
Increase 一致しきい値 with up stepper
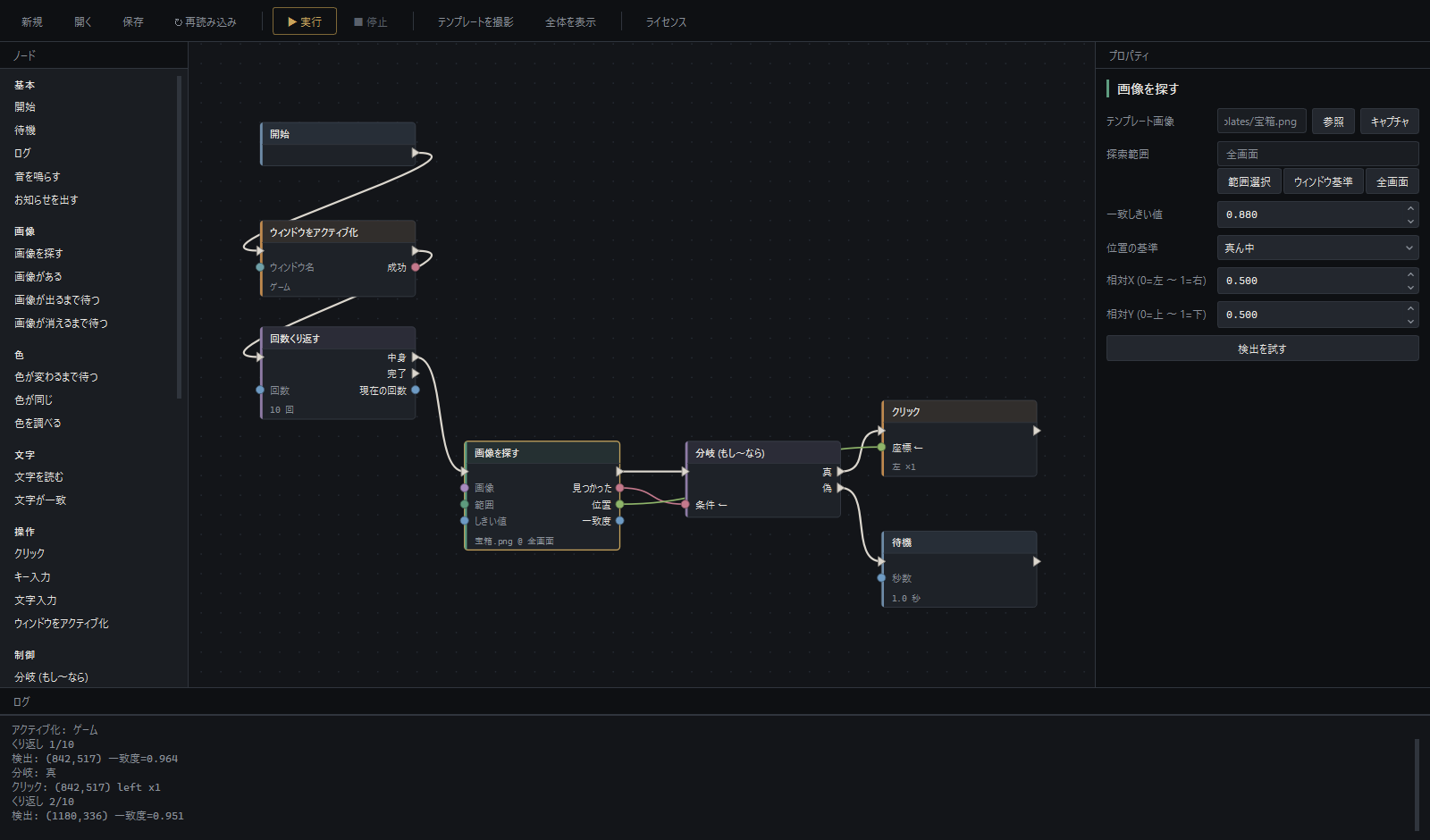1410,208
